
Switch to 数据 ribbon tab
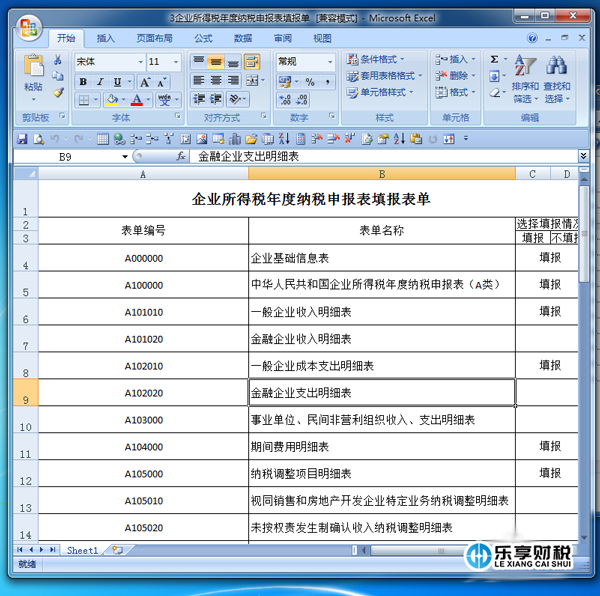[243, 38]
